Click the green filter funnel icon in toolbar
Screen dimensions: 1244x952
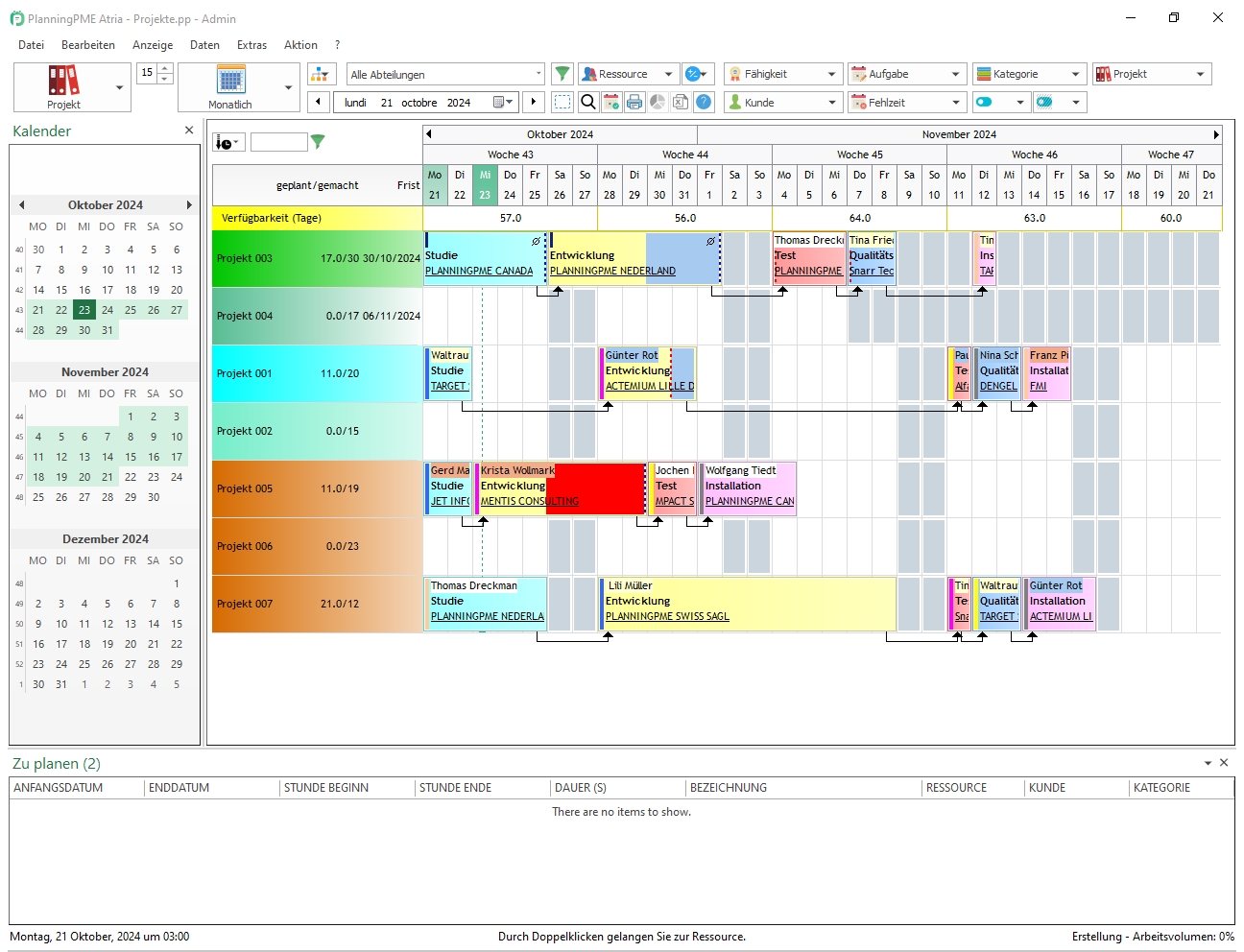coord(562,74)
